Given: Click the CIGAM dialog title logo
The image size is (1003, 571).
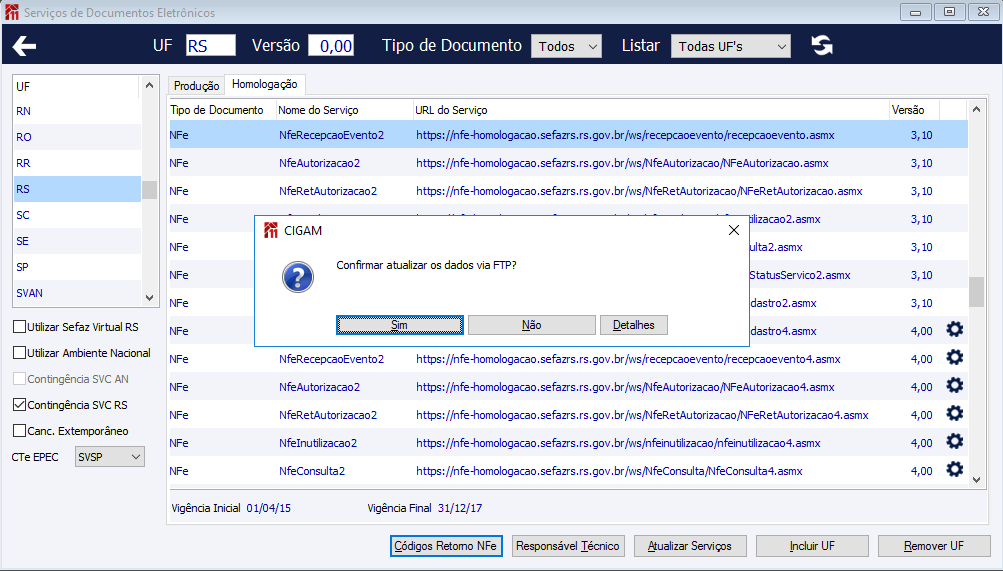Looking at the screenshot, I should 271,230.
